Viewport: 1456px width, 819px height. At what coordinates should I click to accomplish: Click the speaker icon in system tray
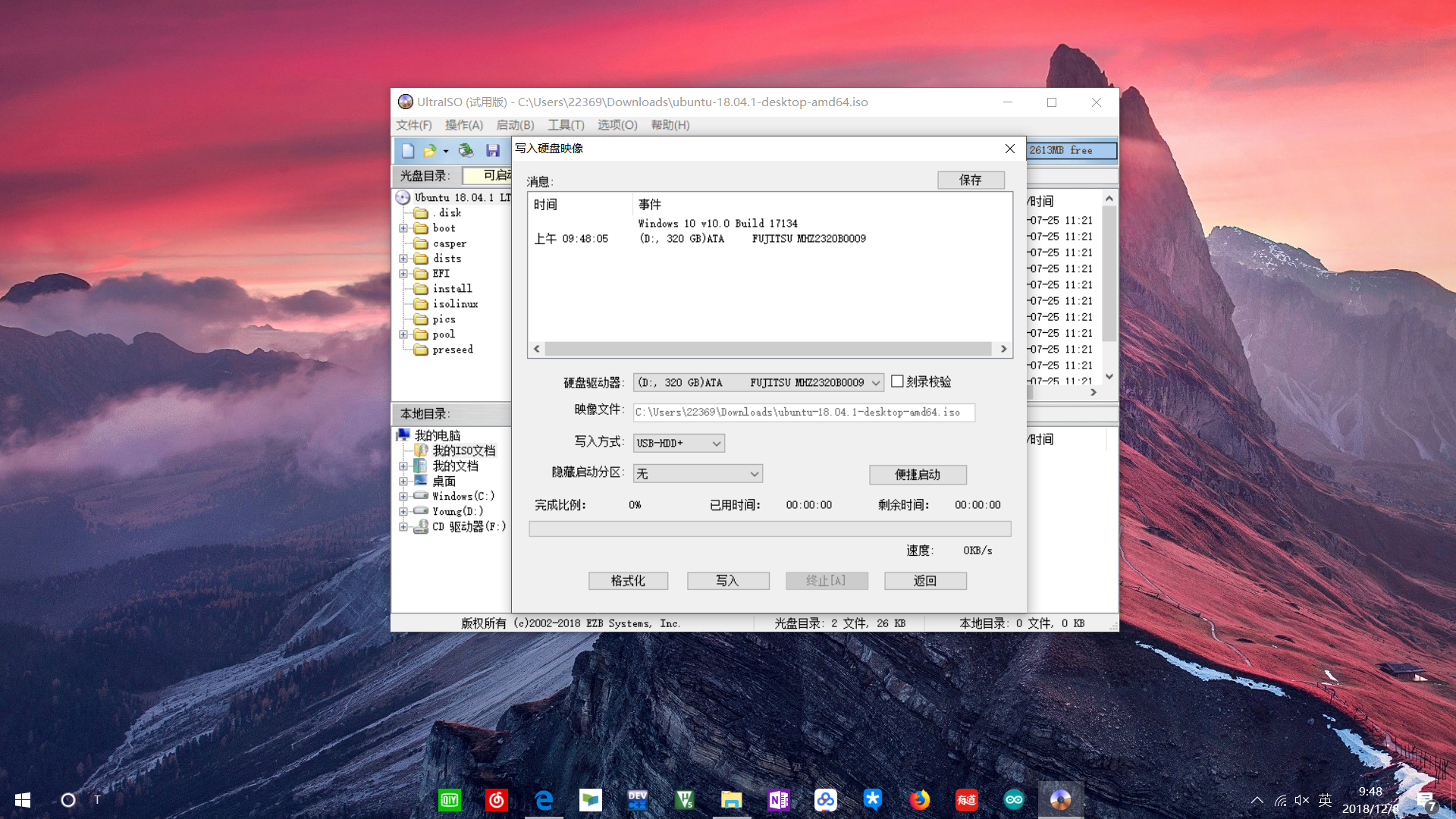[x=1302, y=799]
